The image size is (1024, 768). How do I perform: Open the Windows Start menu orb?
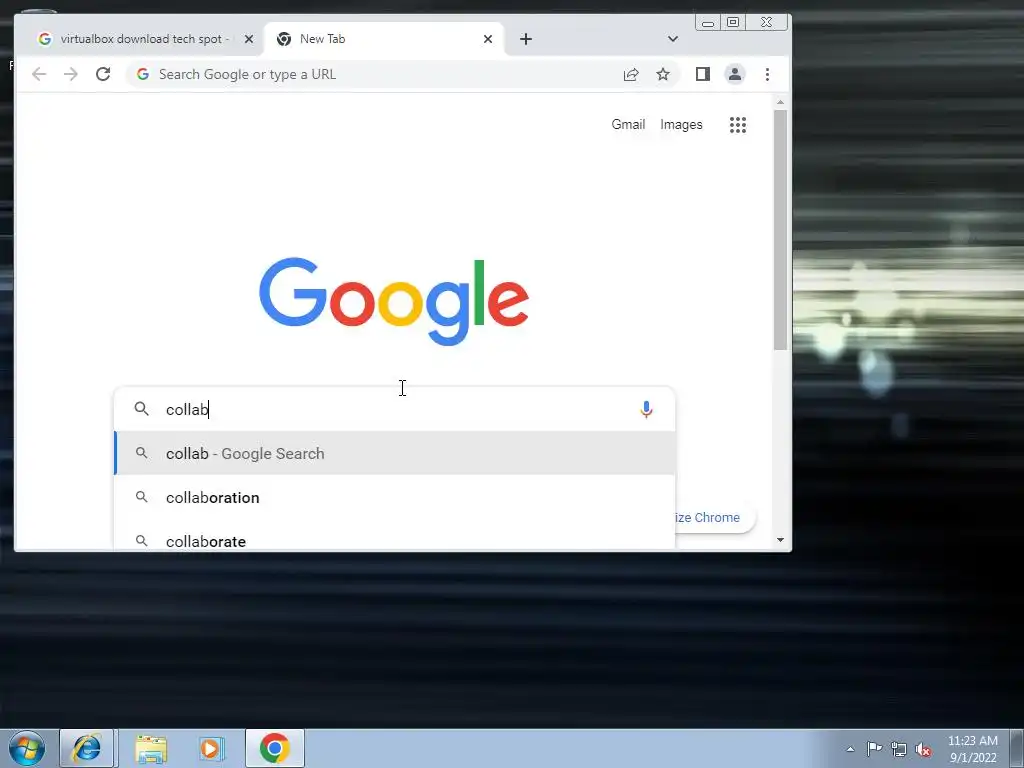tap(27, 748)
